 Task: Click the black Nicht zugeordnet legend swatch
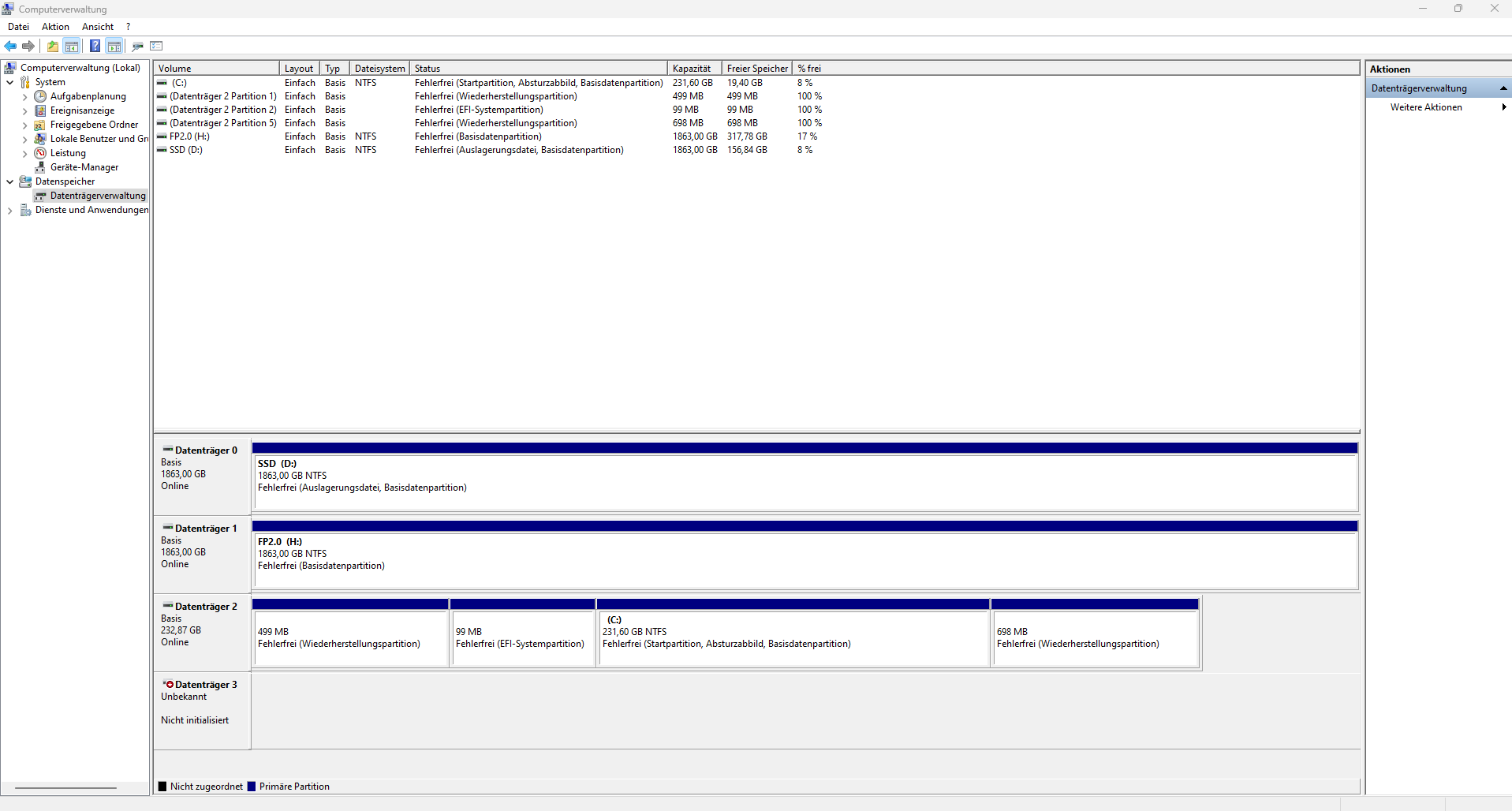pos(162,787)
